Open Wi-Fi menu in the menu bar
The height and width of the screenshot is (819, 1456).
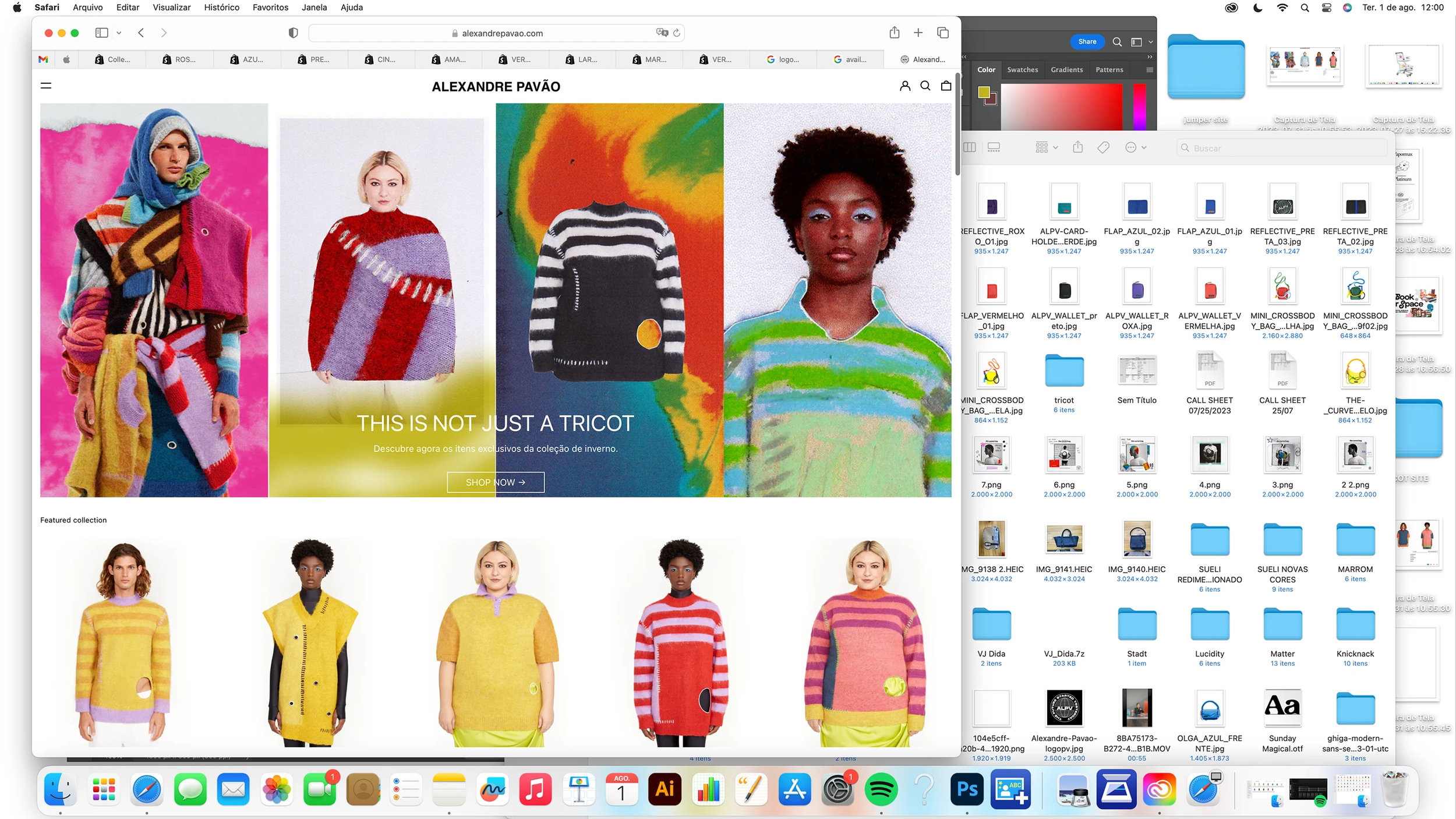[x=1282, y=8]
